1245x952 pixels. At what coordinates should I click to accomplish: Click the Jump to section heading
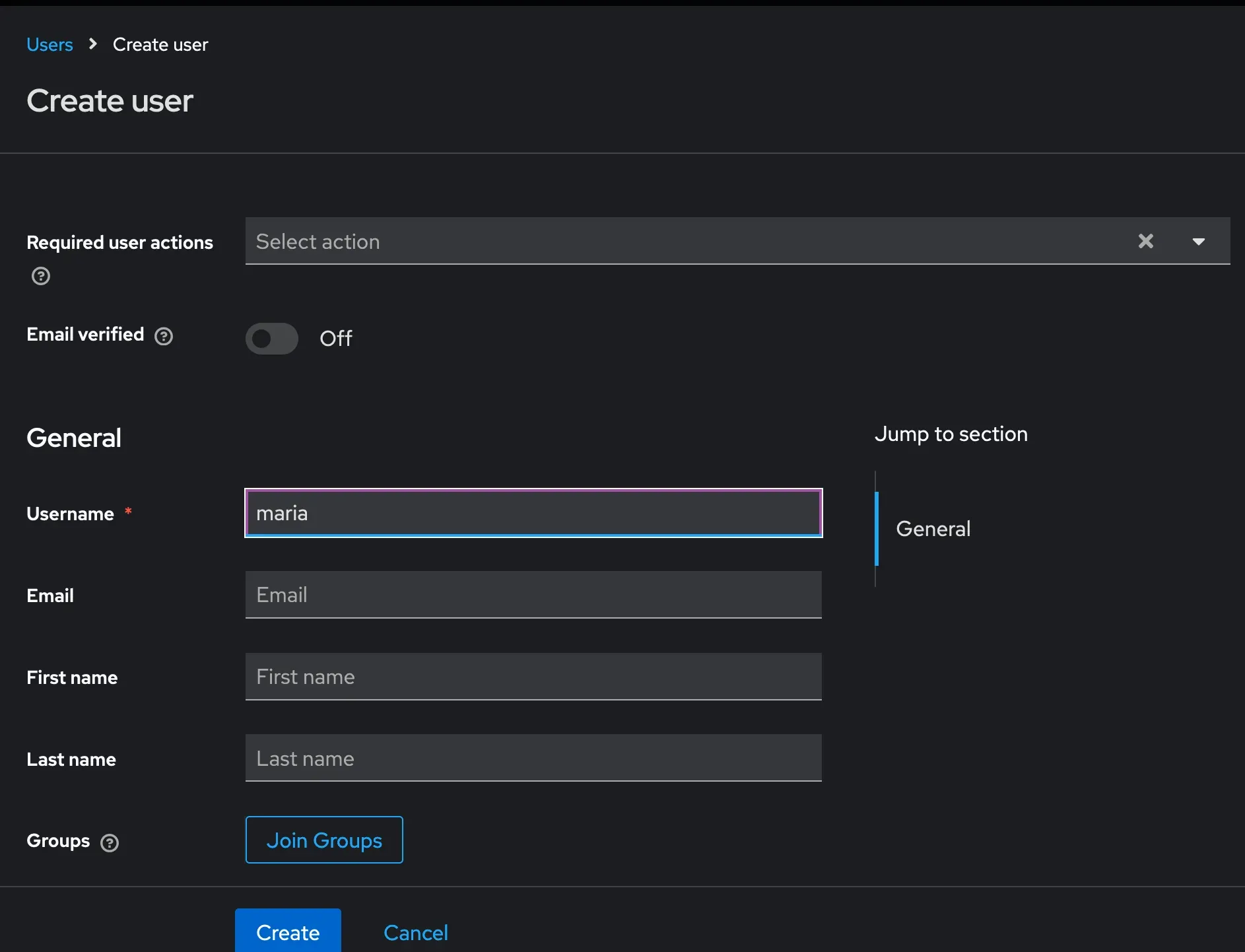[951, 434]
